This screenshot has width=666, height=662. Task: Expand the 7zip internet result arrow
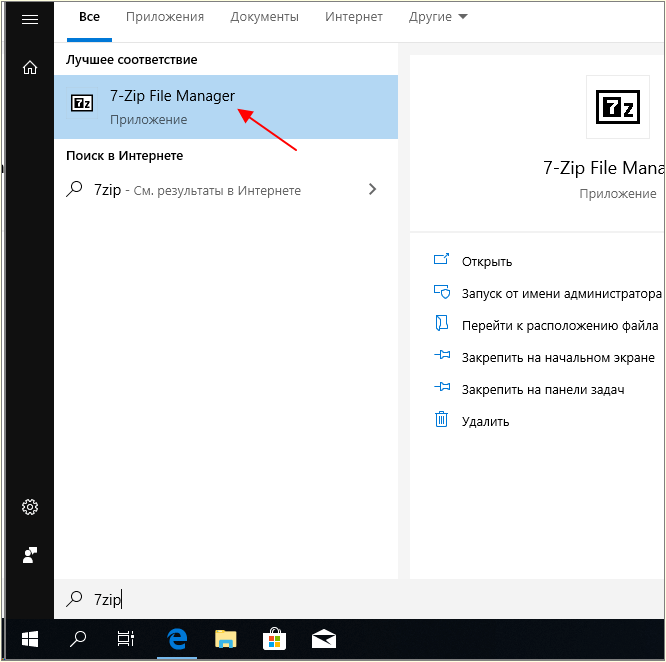tap(373, 189)
